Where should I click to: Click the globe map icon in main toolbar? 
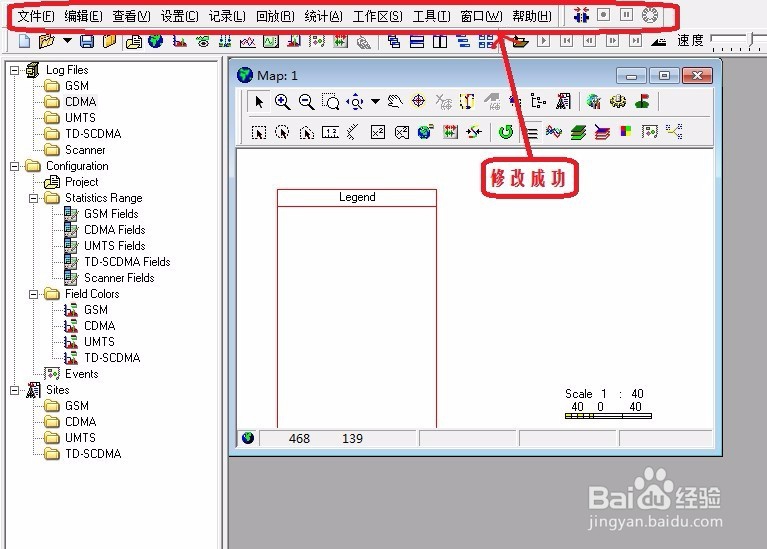coord(156,41)
